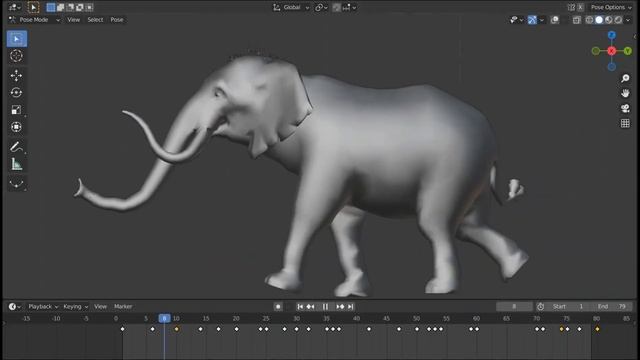640x360 pixels.
Task: Toggle viewport overlays
Action: point(554,20)
